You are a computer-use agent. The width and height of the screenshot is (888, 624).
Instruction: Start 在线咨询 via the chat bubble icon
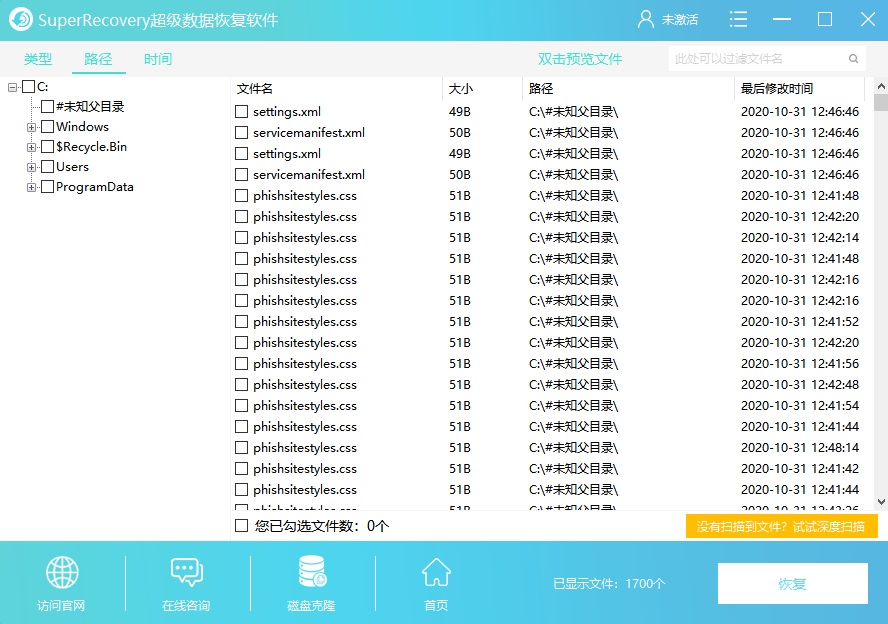(x=186, y=572)
